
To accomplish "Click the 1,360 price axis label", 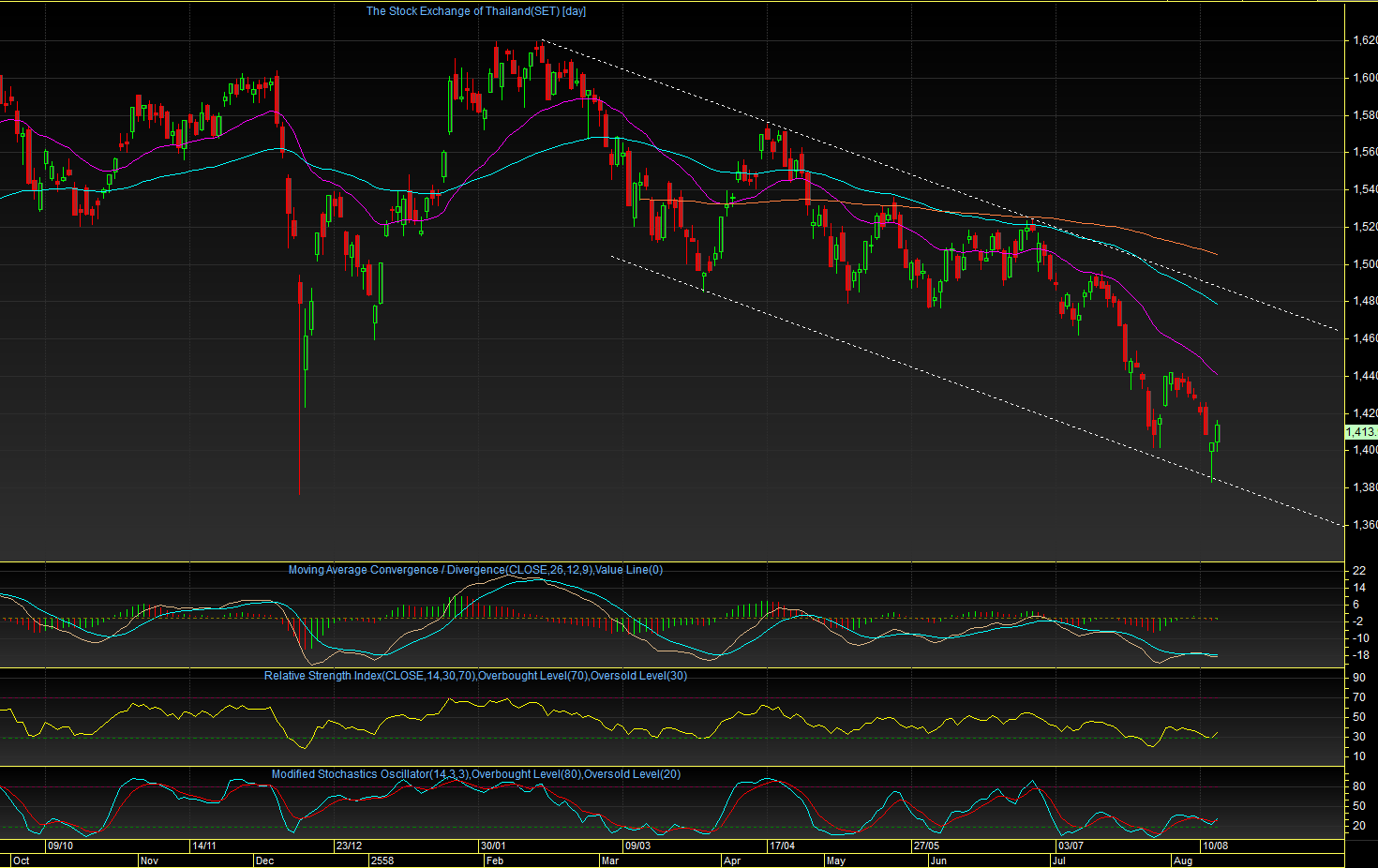I will [x=1365, y=525].
